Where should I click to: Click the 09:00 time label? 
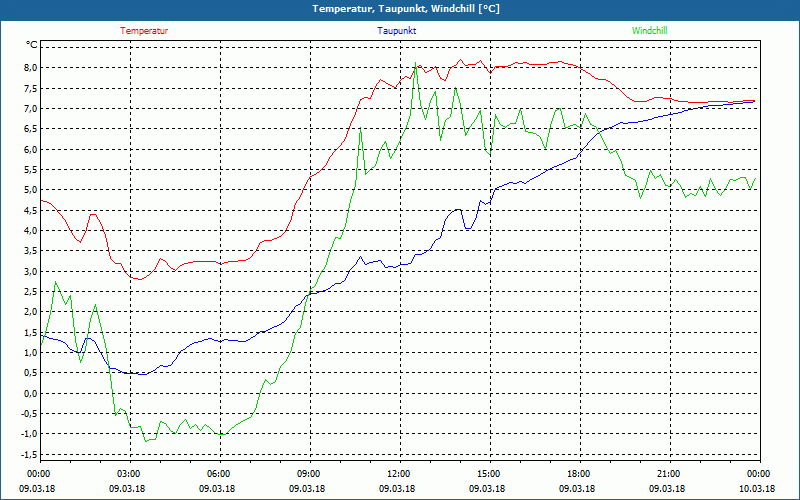click(307, 474)
